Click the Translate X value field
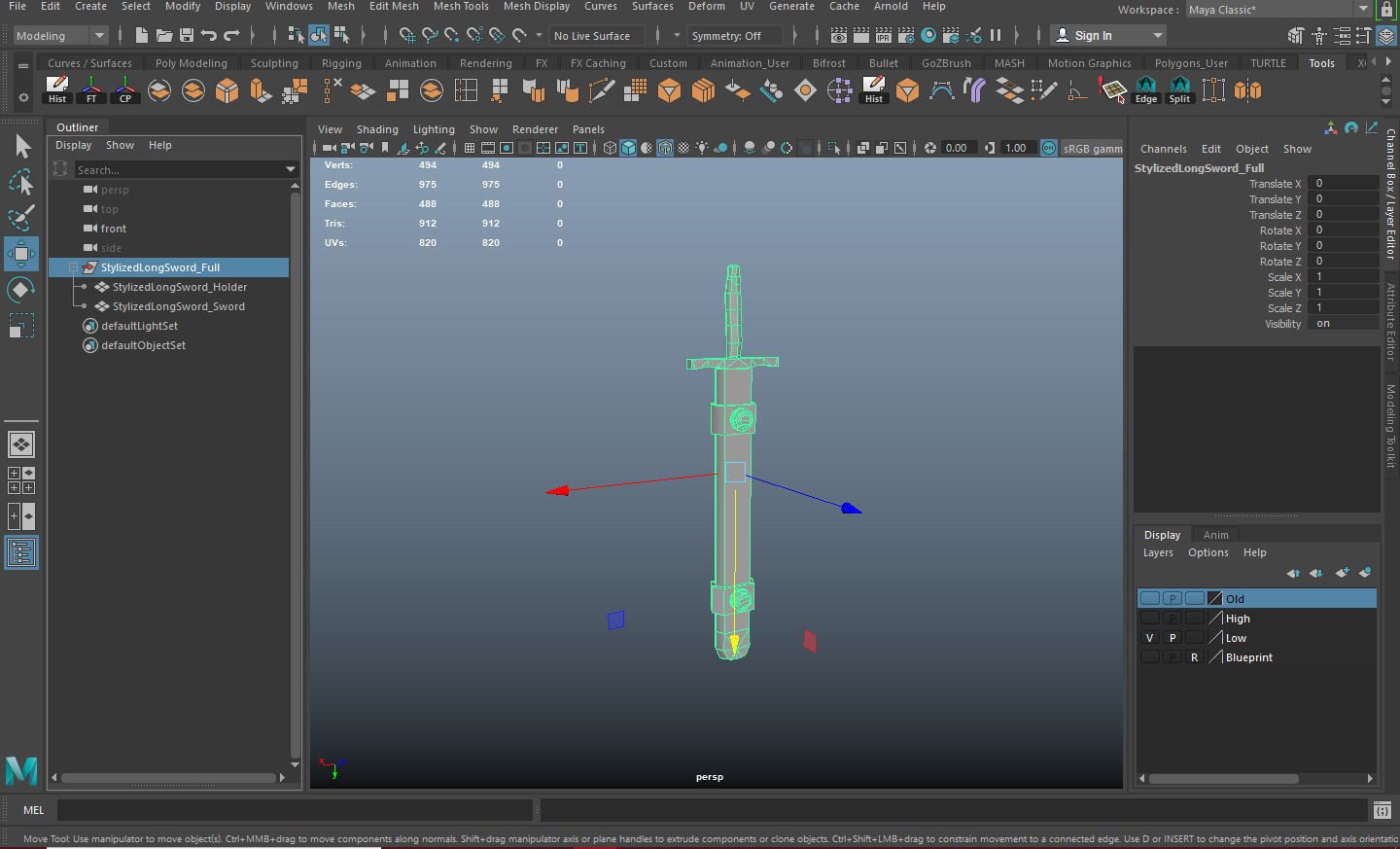Screen dimensions: 1400x849 pyautogui.click(x=1343, y=184)
